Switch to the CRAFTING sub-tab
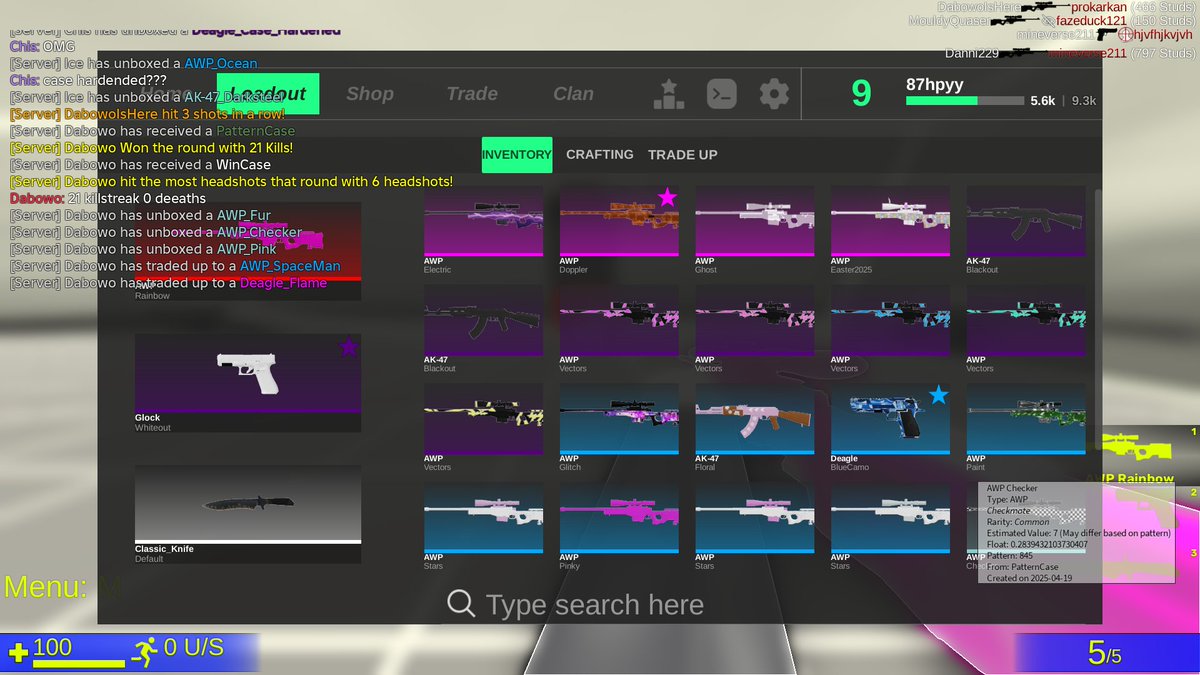The width and height of the screenshot is (1200, 675). 600,155
